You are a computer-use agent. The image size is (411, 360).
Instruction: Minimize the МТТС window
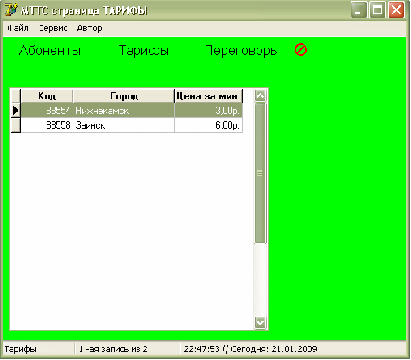point(358,10)
